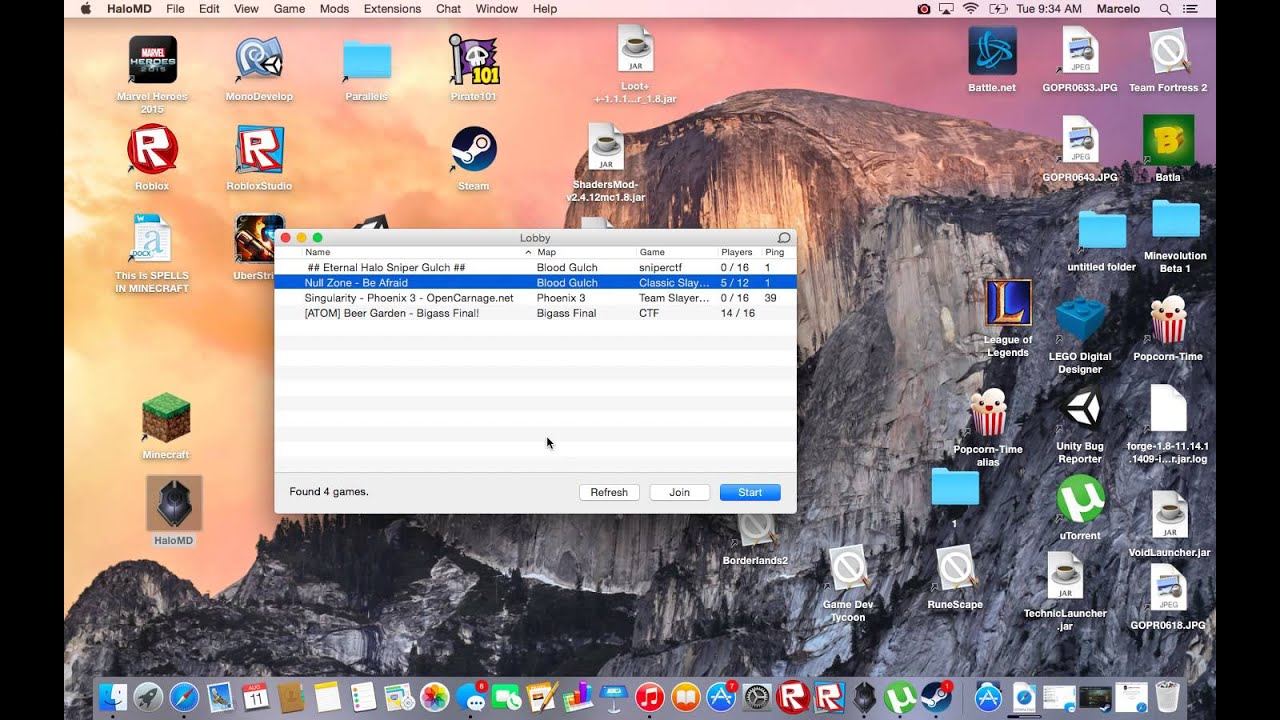Click the 'sniperctf' game cell

[x=660, y=268]
